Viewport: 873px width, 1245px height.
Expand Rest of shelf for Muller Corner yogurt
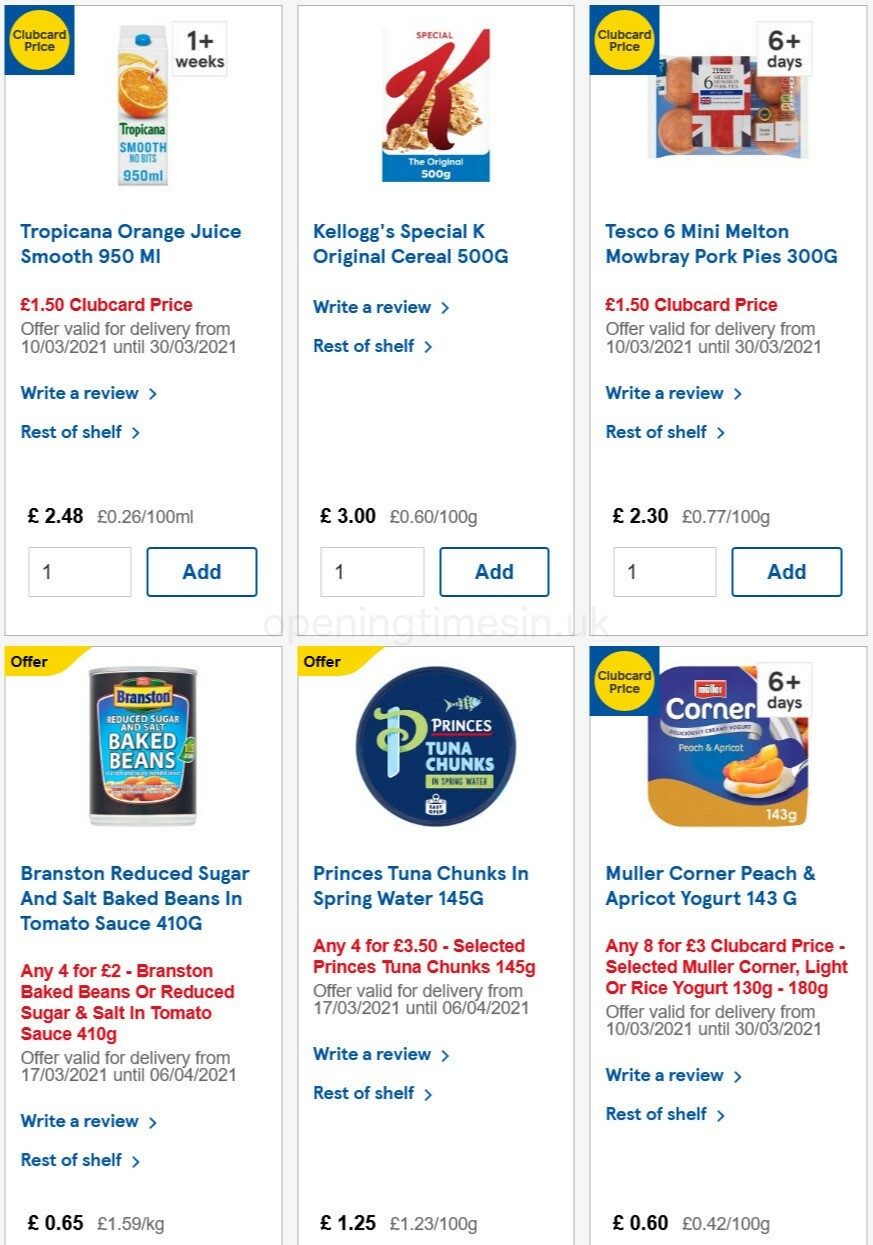[656, 1114]
